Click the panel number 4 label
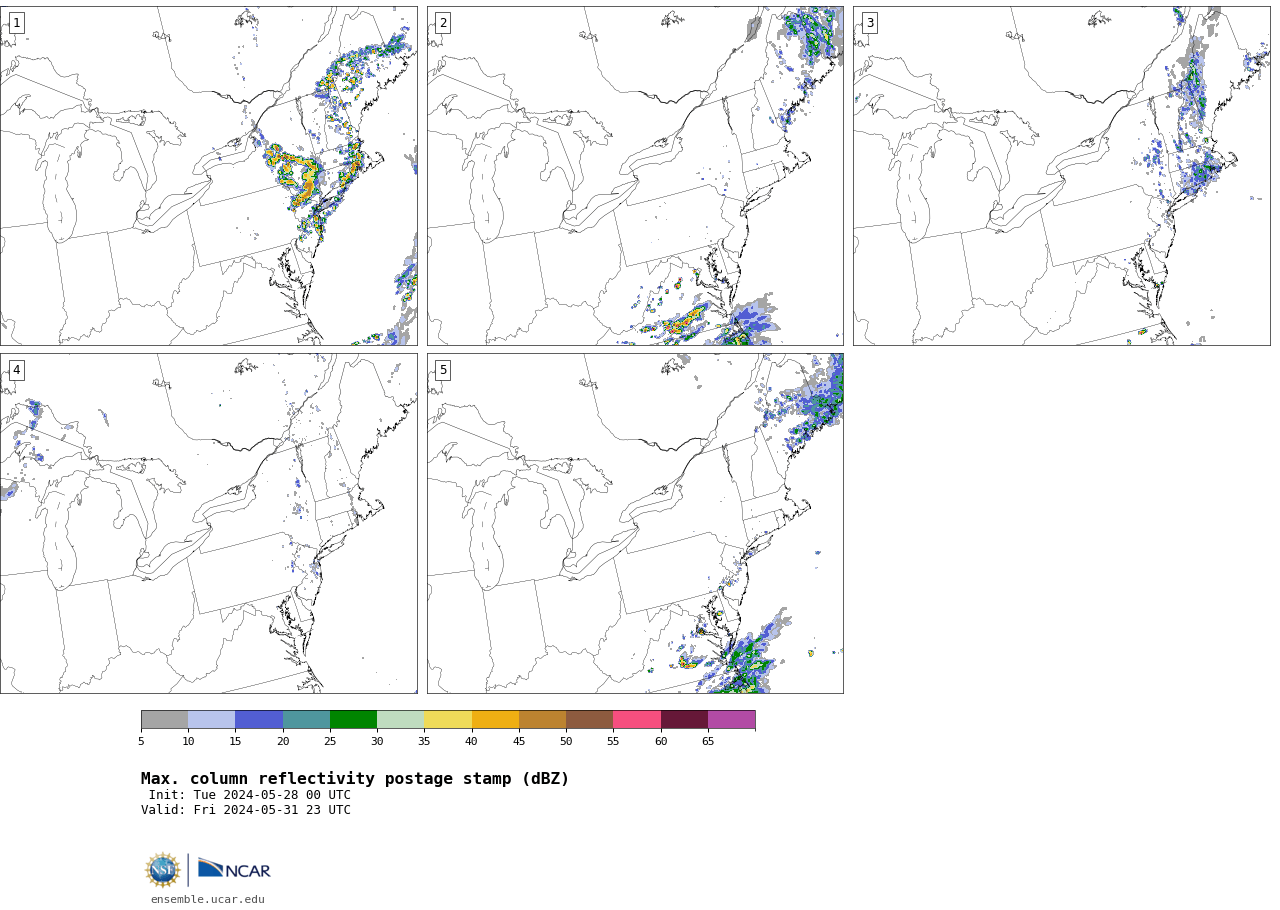 click(x=16, y=370)
